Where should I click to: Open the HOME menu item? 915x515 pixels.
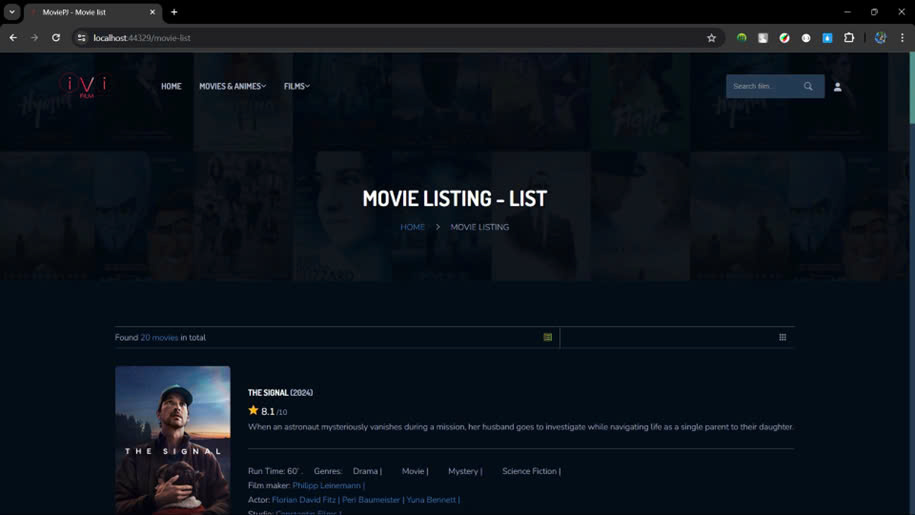[x=171, y=86]
